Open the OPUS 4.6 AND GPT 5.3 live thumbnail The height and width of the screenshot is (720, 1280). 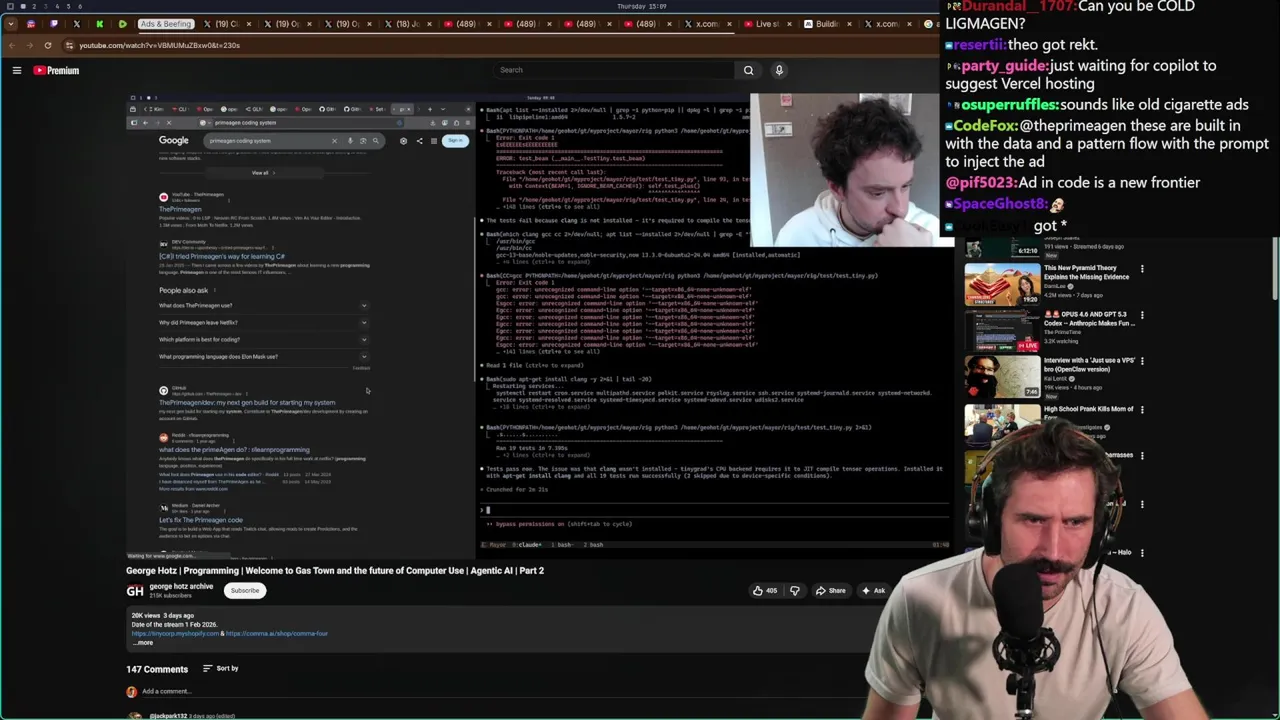[x=1002, y=330]
